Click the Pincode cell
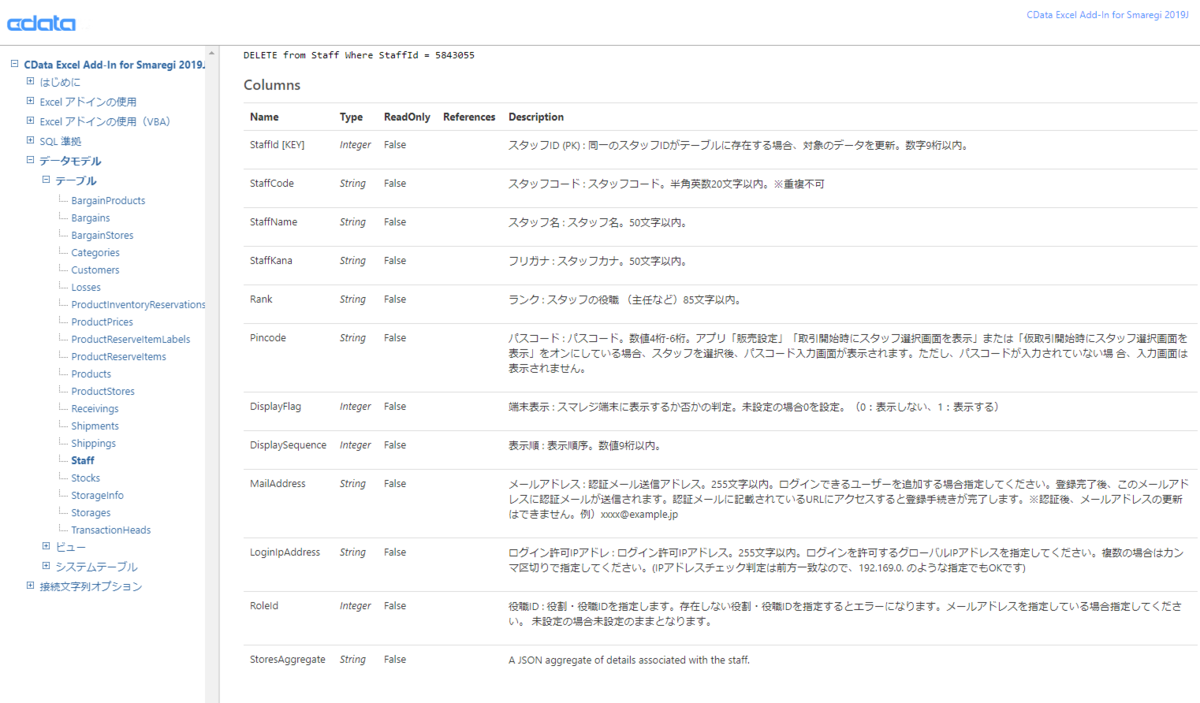 (268, 338)
